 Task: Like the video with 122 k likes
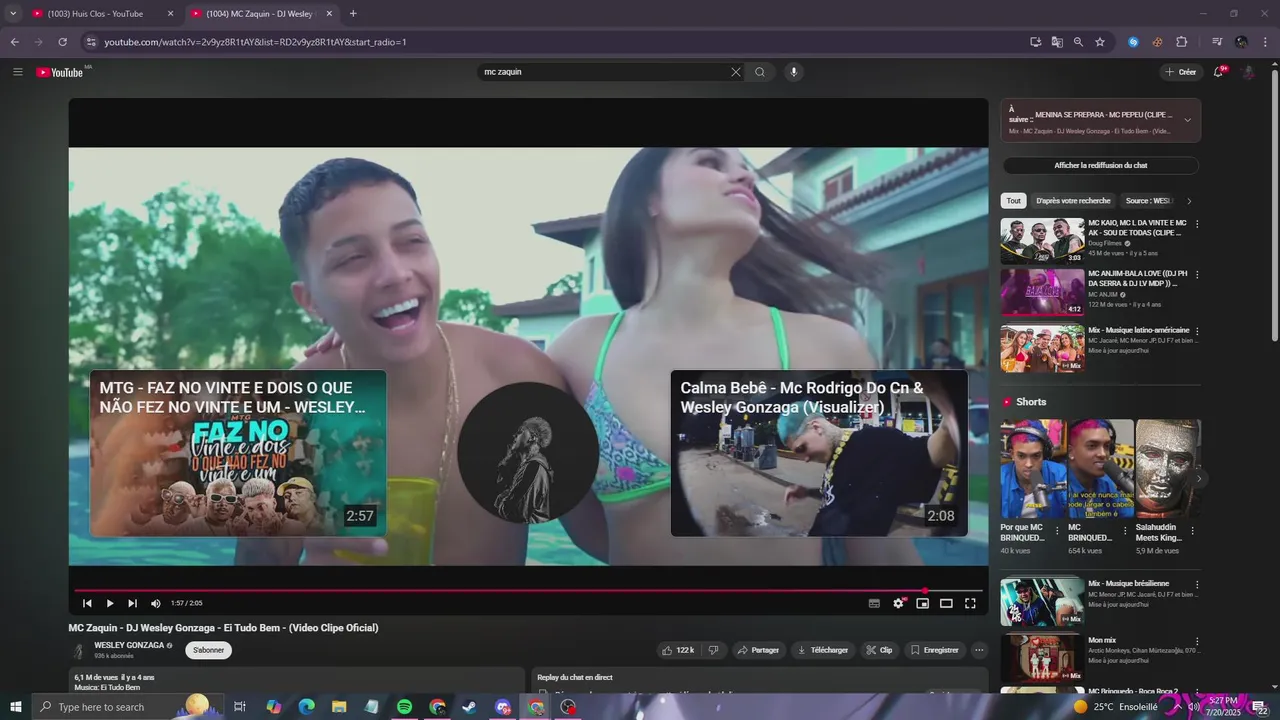click(x=678, y=650)
